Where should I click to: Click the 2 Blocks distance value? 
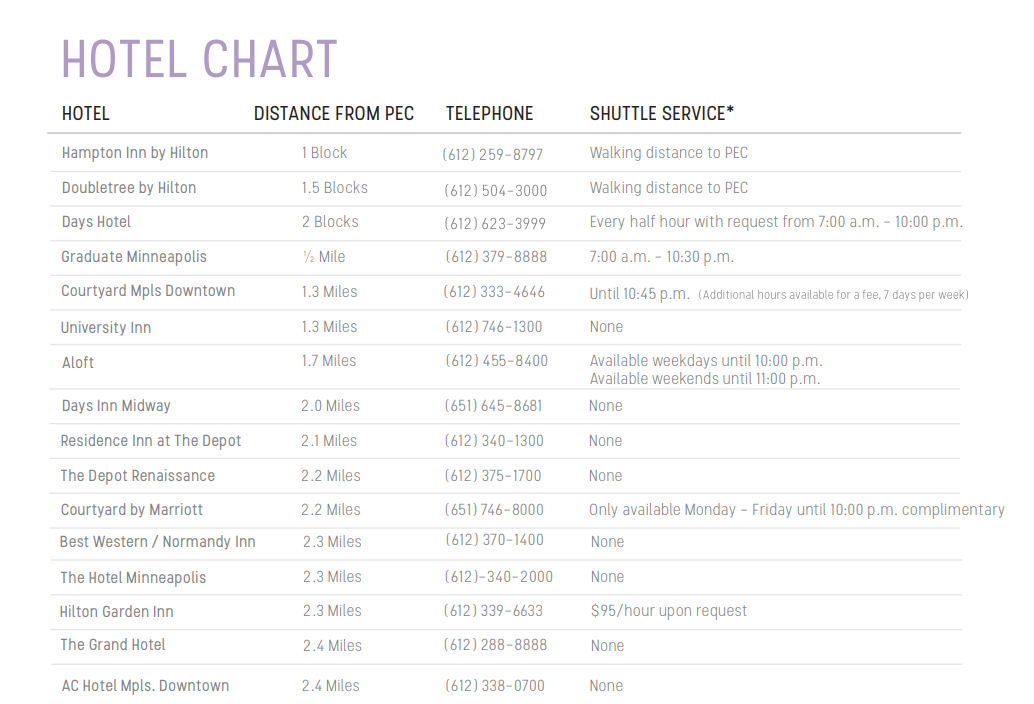tap(330, 222)
